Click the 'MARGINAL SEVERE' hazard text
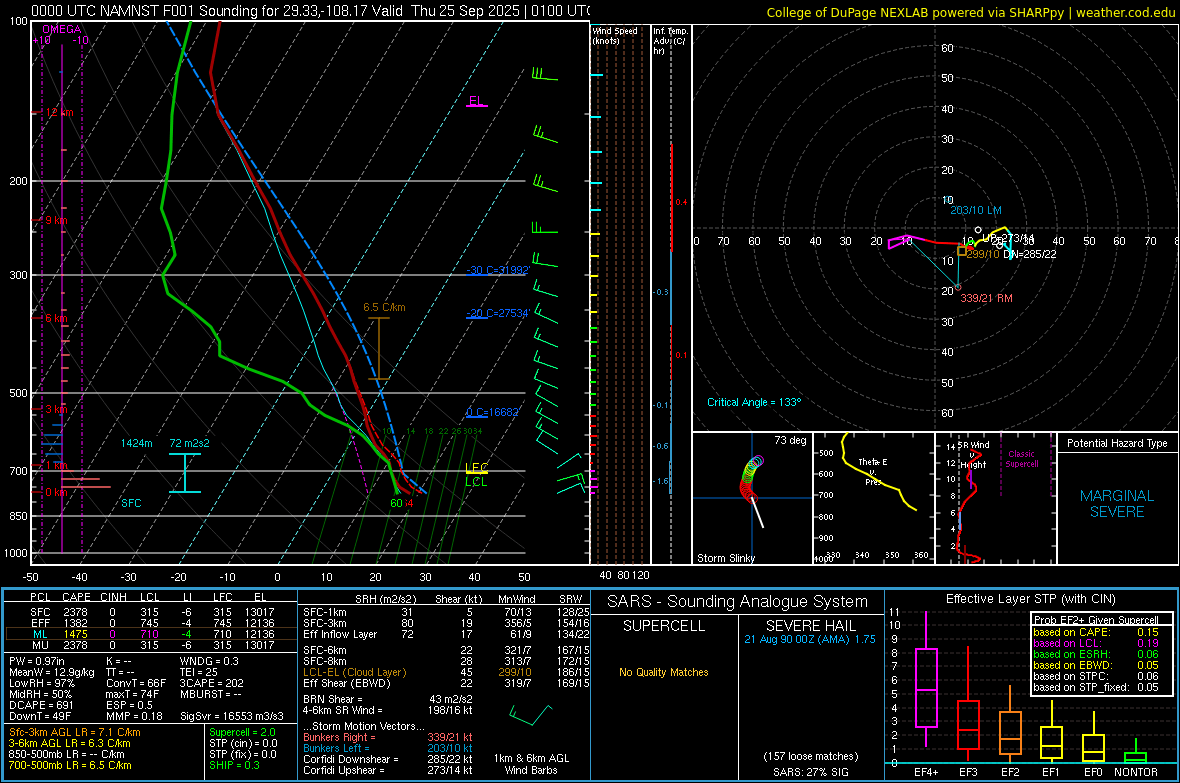1180x783 pixels. point(1117,504)
